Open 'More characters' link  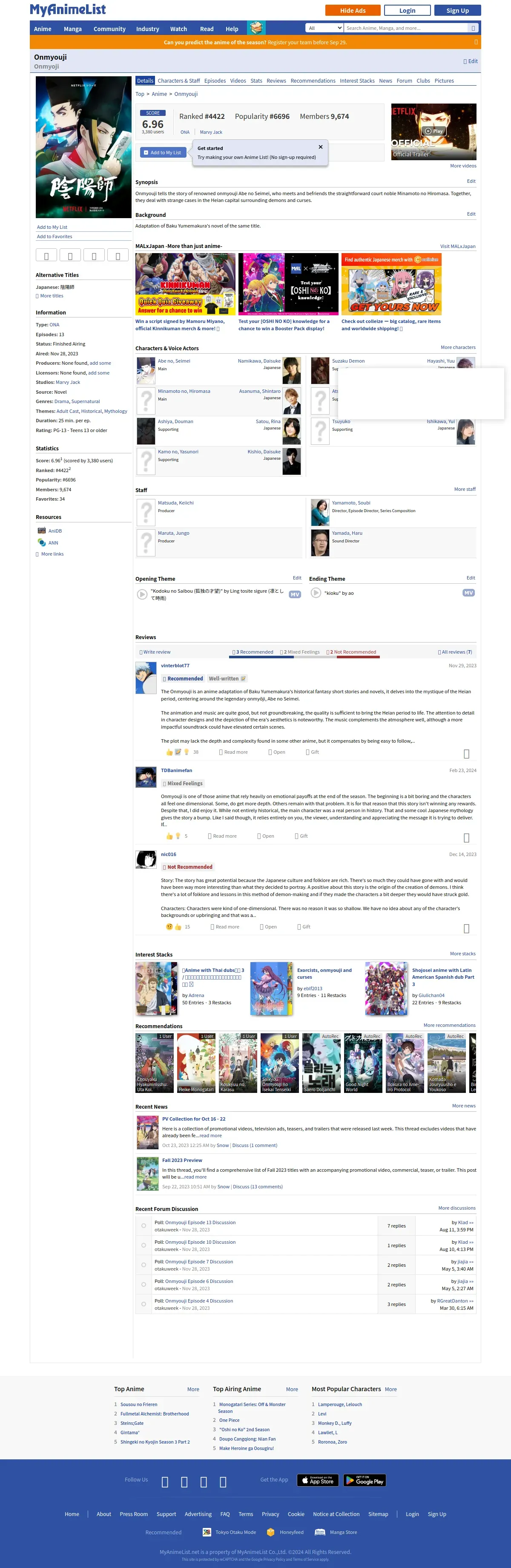point(458,348)
